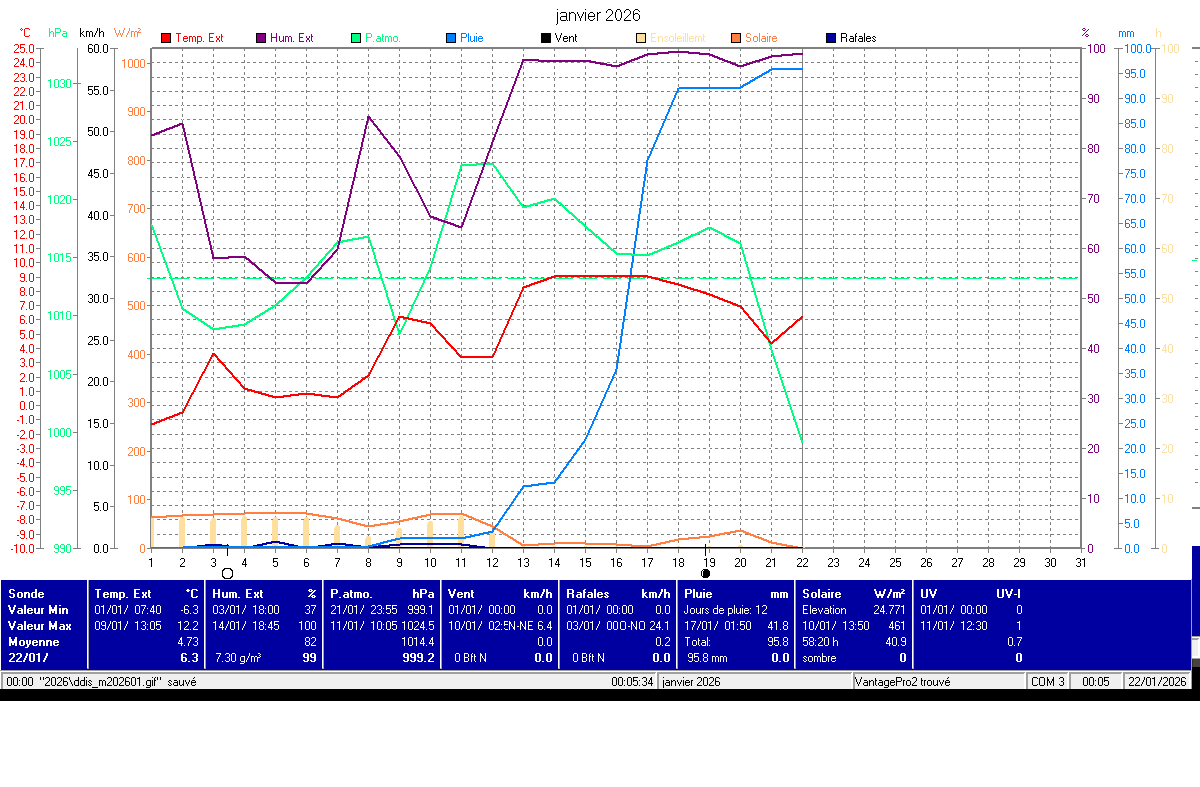Click the janvier 2026 chart title
1200x787 pixels.
(x=598, y=15)
